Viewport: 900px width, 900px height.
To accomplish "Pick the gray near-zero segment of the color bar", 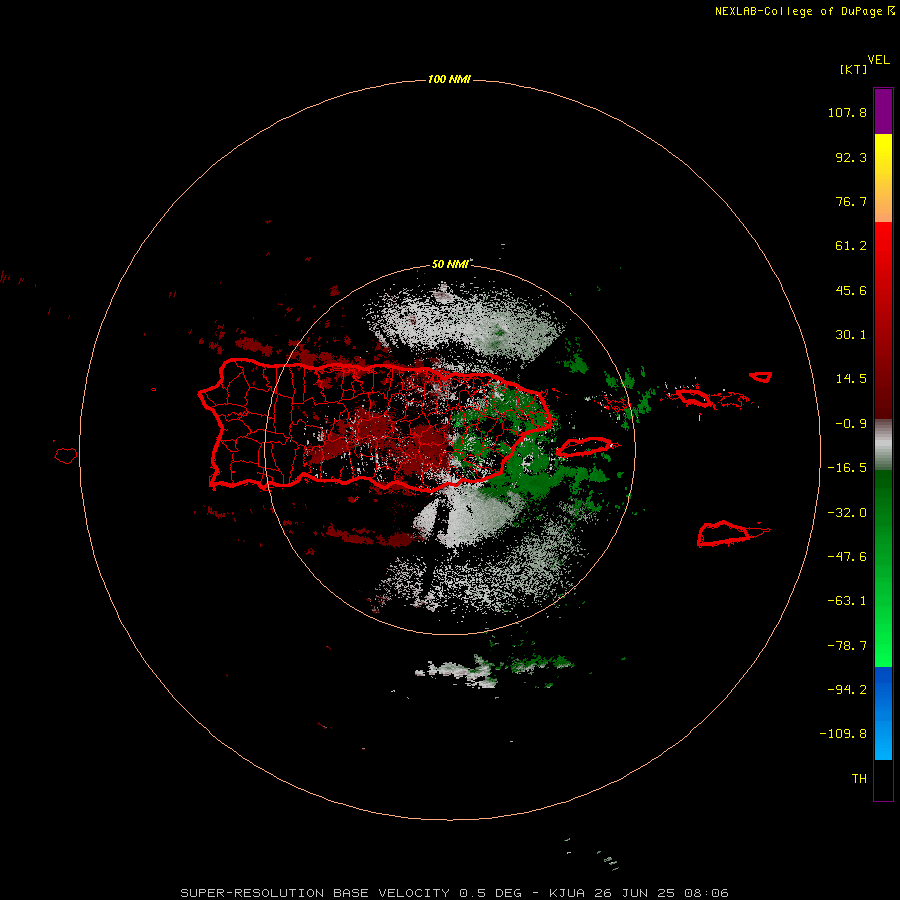I will coord(883,444).
